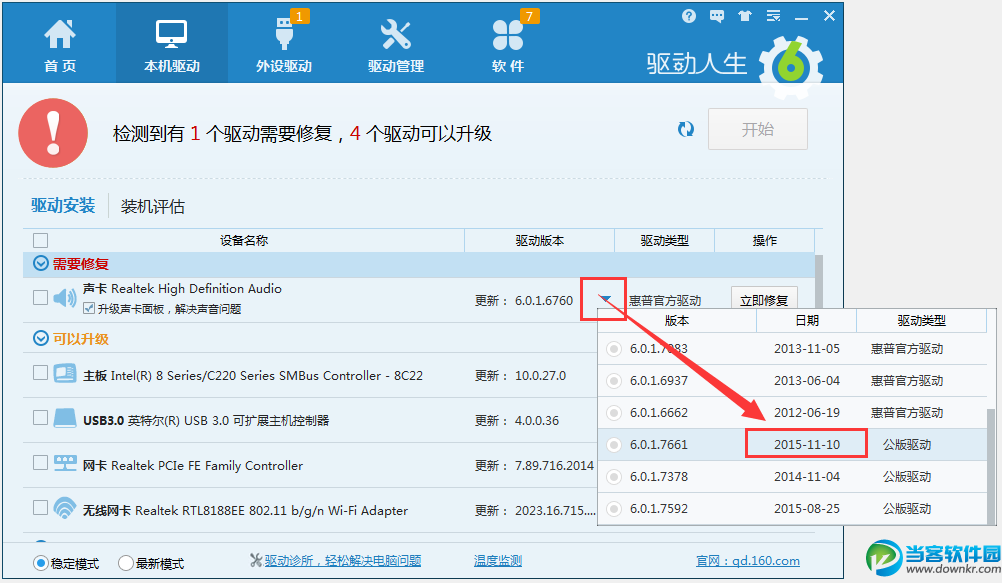Click the 驱动类型 column header in main table
The width and height of the screenshot is (1002, 583).
[665, 240]
